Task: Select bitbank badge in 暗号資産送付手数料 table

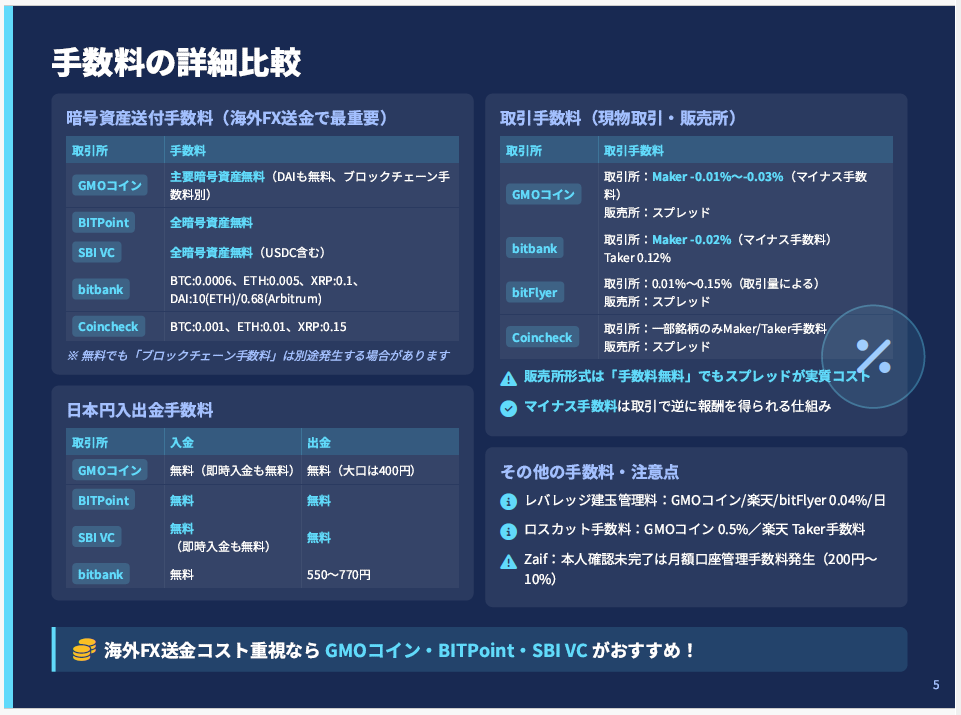Action: point(101,289)
